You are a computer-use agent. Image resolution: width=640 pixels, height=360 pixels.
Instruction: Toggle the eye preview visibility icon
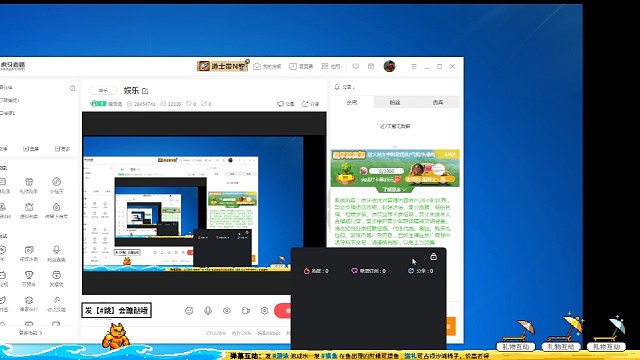227,311
